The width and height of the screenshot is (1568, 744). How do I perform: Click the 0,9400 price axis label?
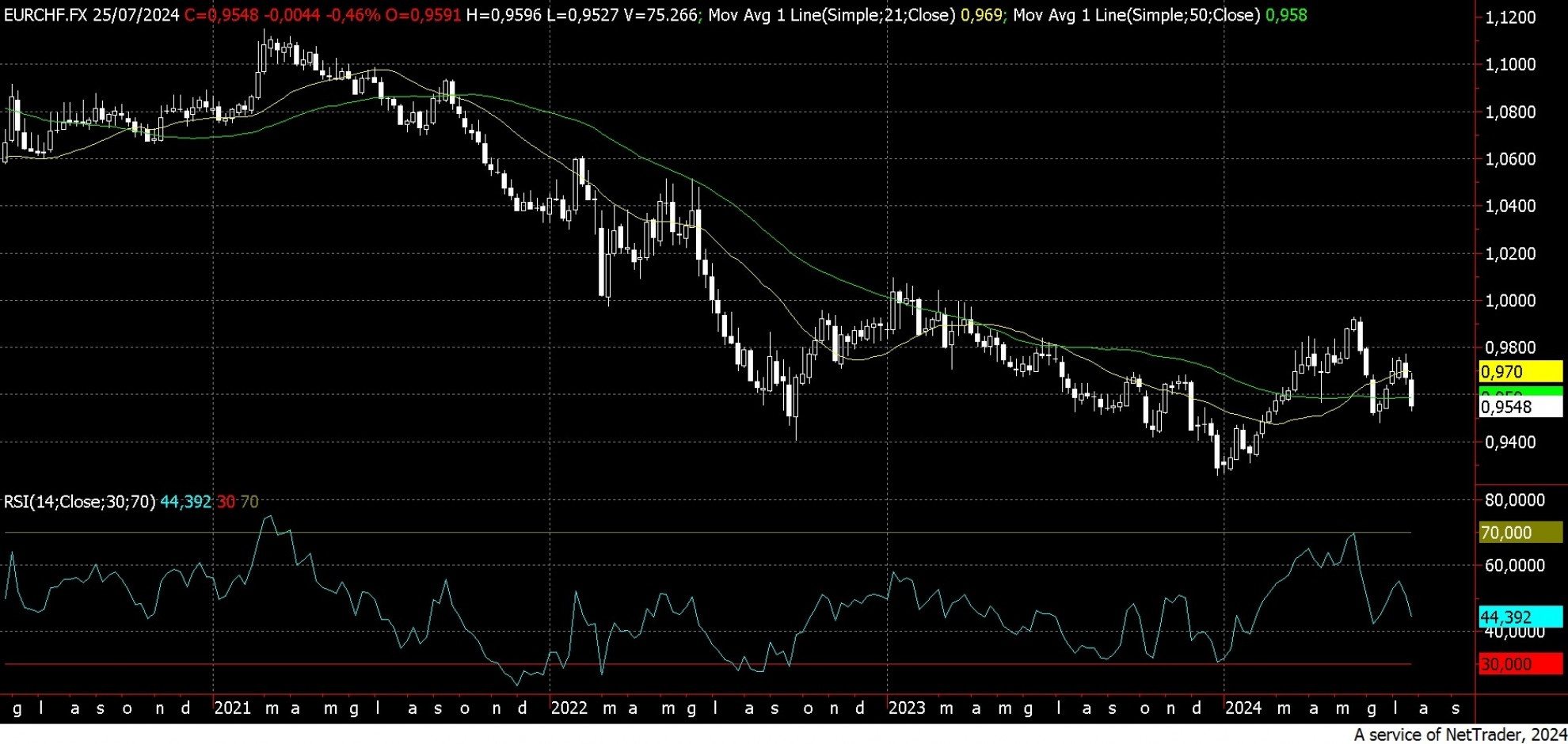1510,442
